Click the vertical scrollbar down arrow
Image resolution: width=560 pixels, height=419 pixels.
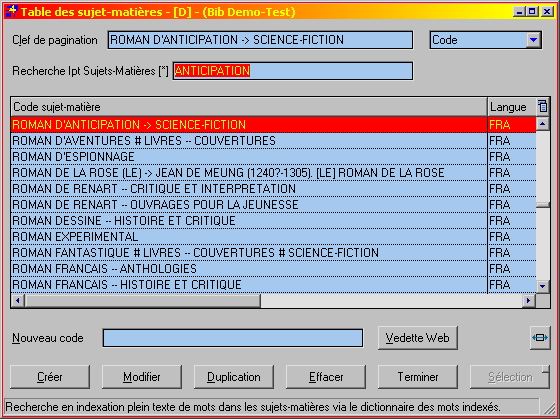click(x=543, y=286)
